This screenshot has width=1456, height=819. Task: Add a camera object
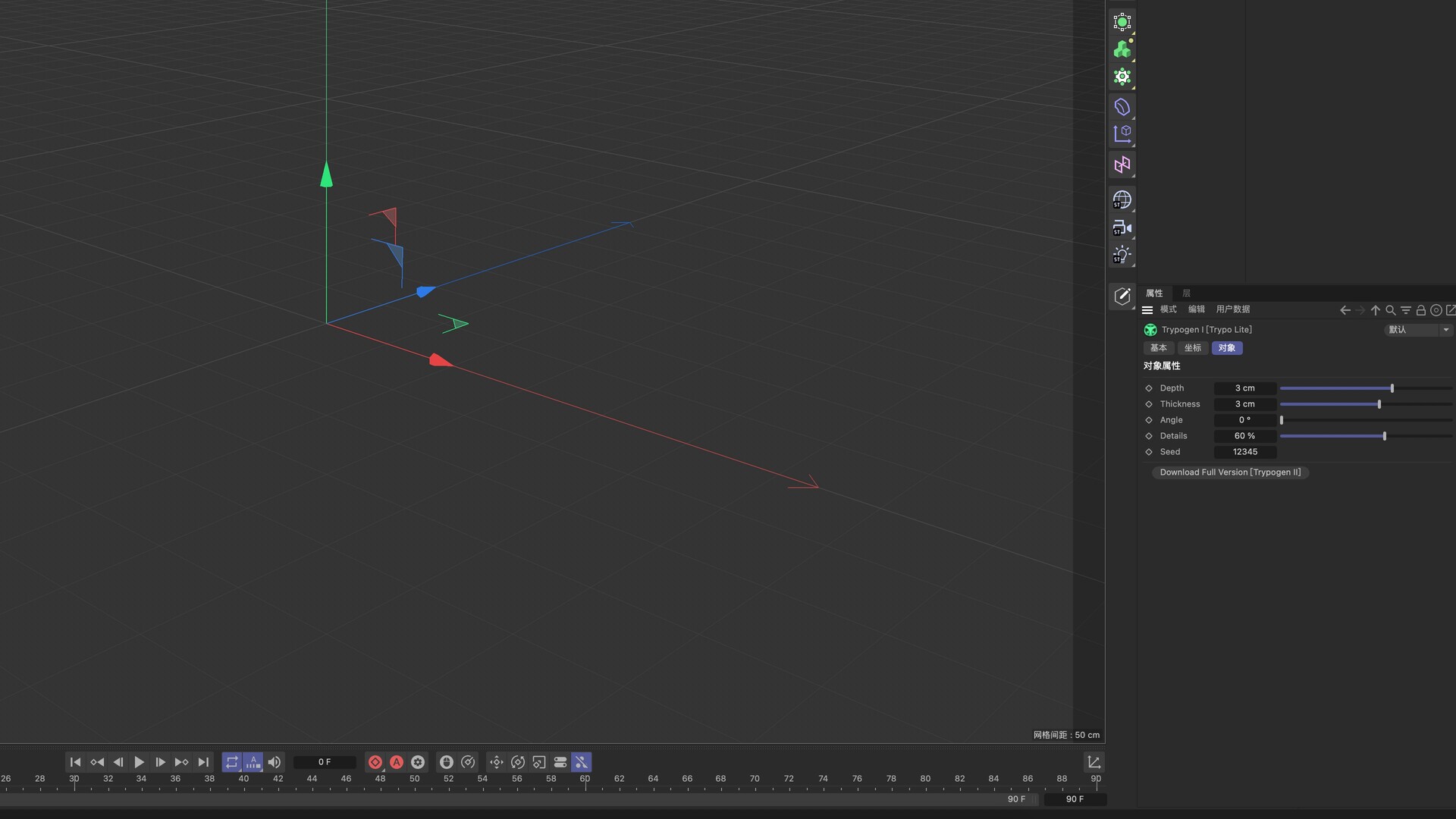click(1122, 227)
